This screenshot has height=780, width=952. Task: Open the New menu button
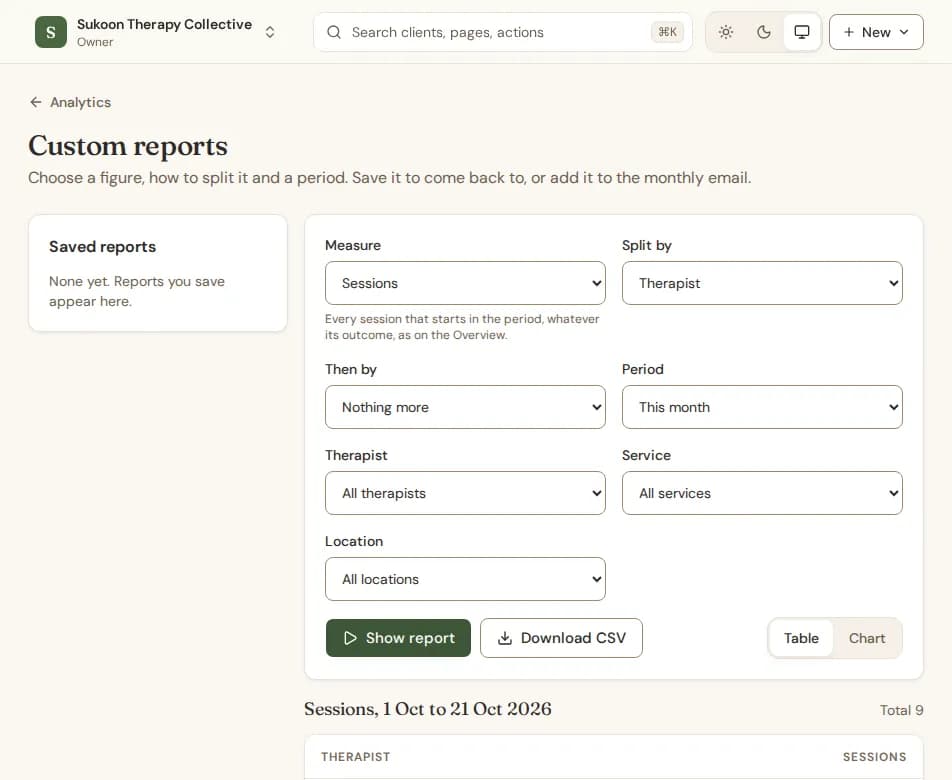(876, 32)
